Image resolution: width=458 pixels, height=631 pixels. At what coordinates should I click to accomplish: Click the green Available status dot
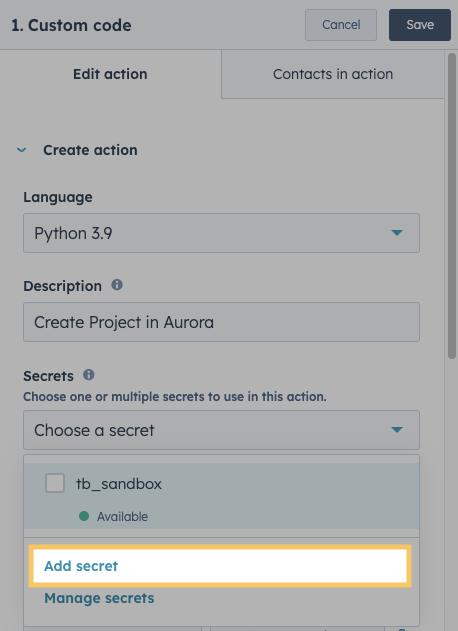[x=84, y=516]
